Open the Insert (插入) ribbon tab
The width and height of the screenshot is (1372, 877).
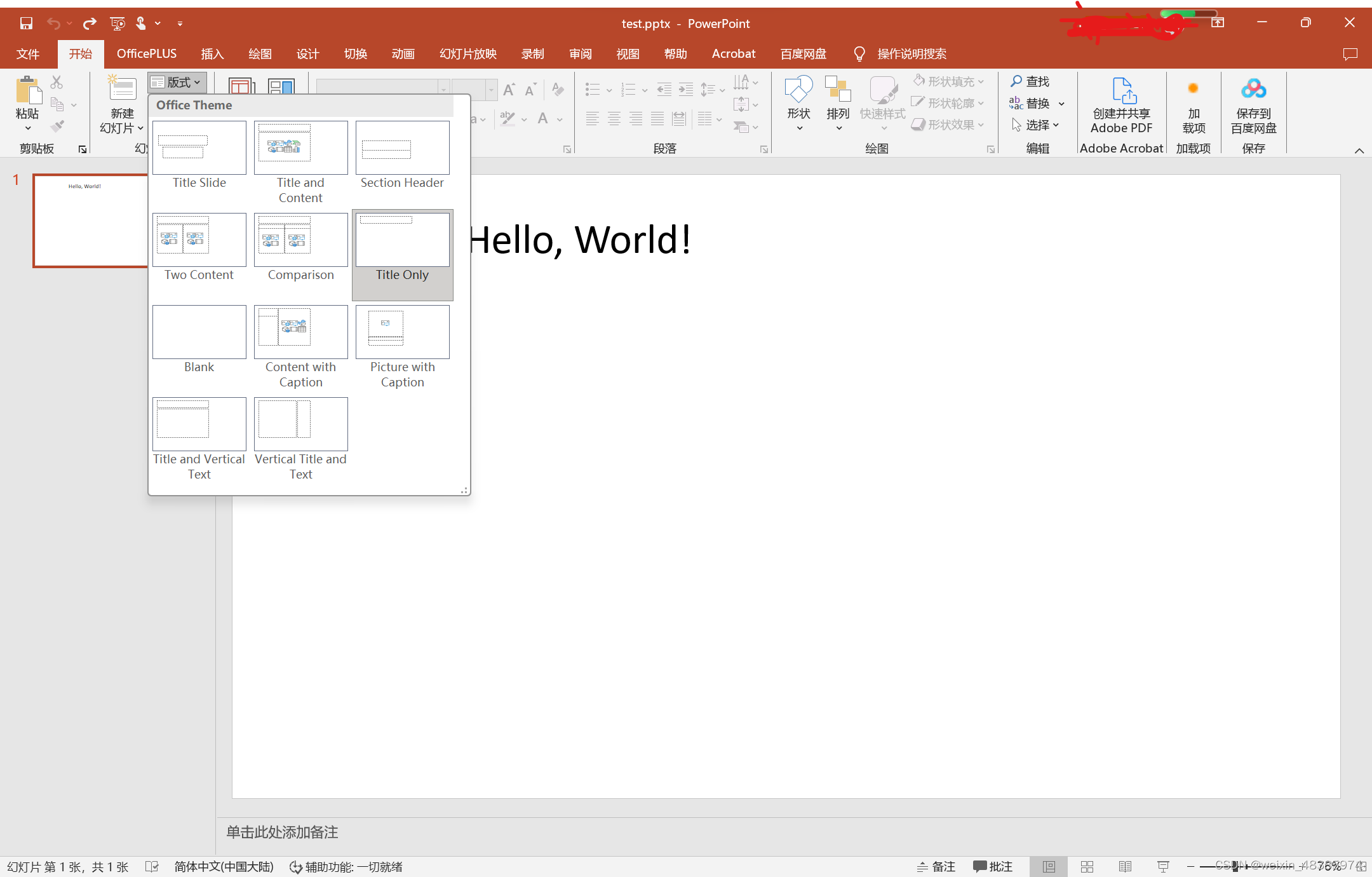[x=212, y=54]
